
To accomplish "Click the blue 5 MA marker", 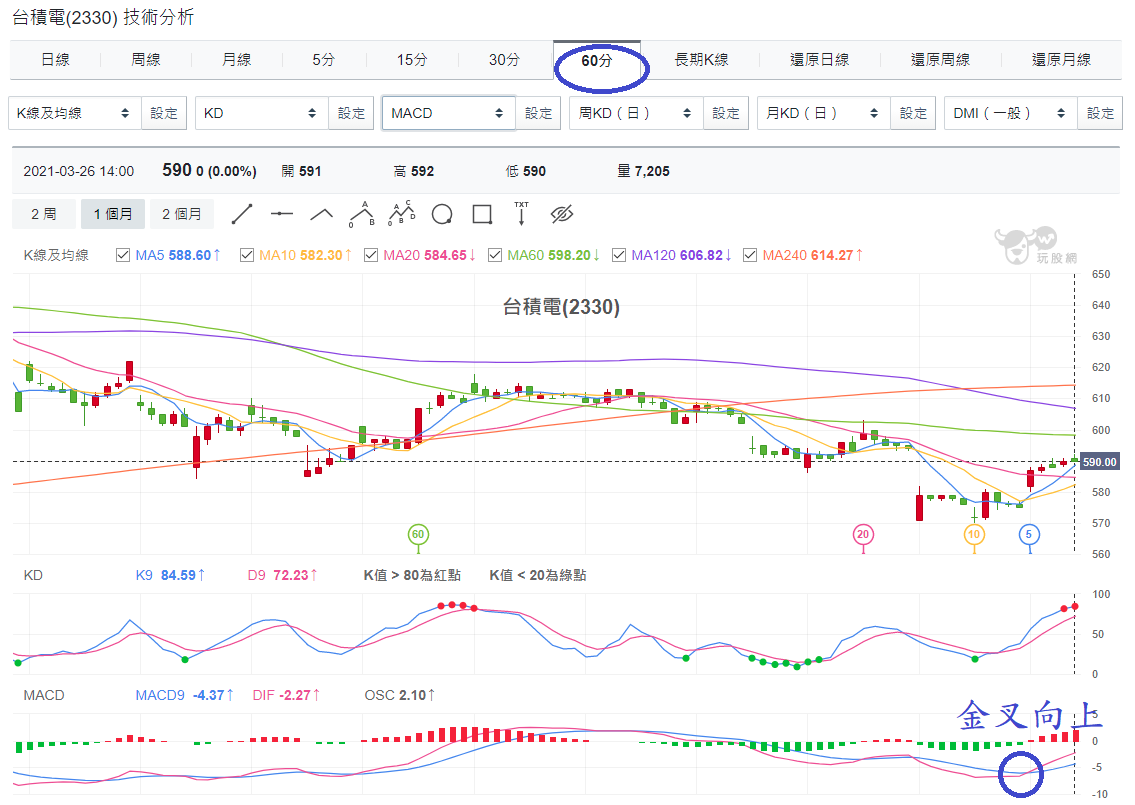I will pyautogui.click(x=1029, y=534).
